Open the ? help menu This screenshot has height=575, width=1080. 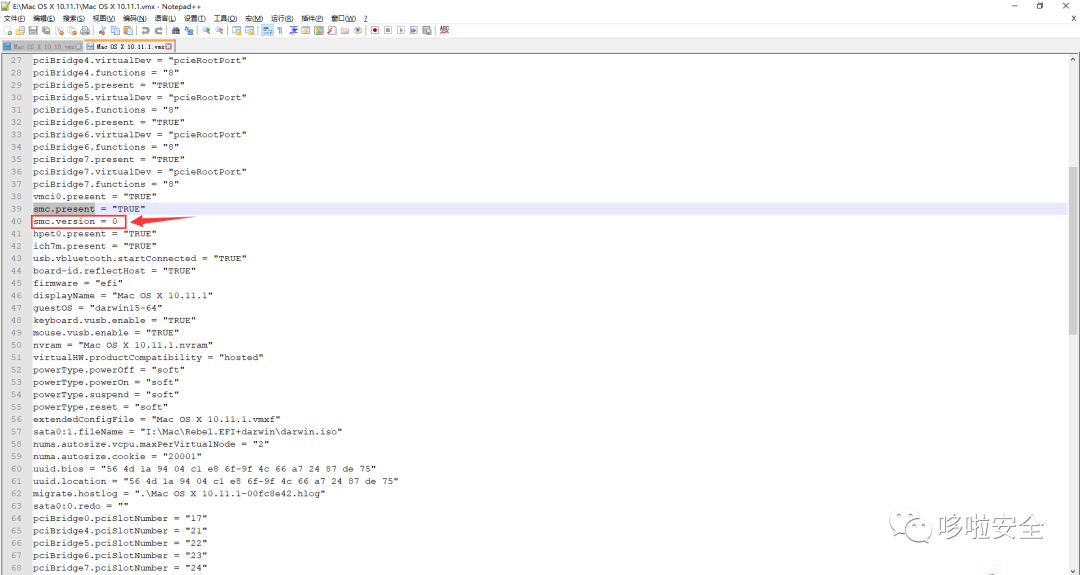[366, 19]
